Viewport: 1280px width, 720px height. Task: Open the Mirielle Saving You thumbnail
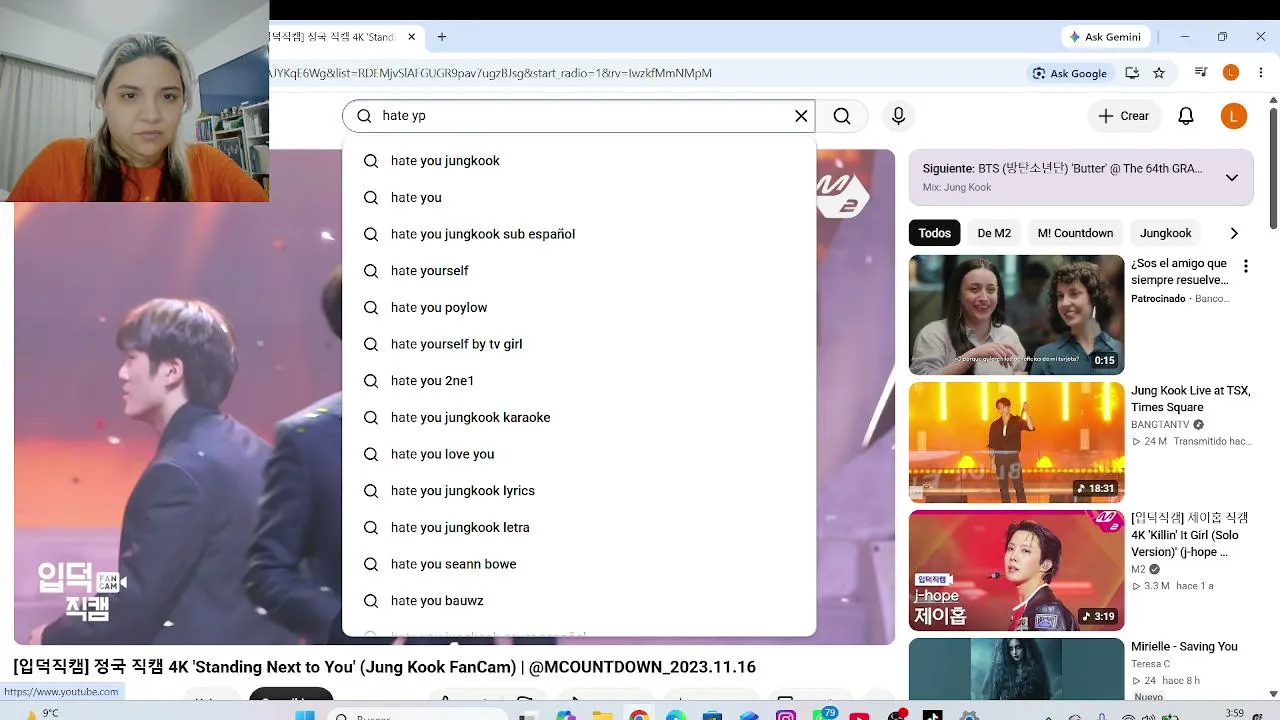click(x=1016, y=669)
